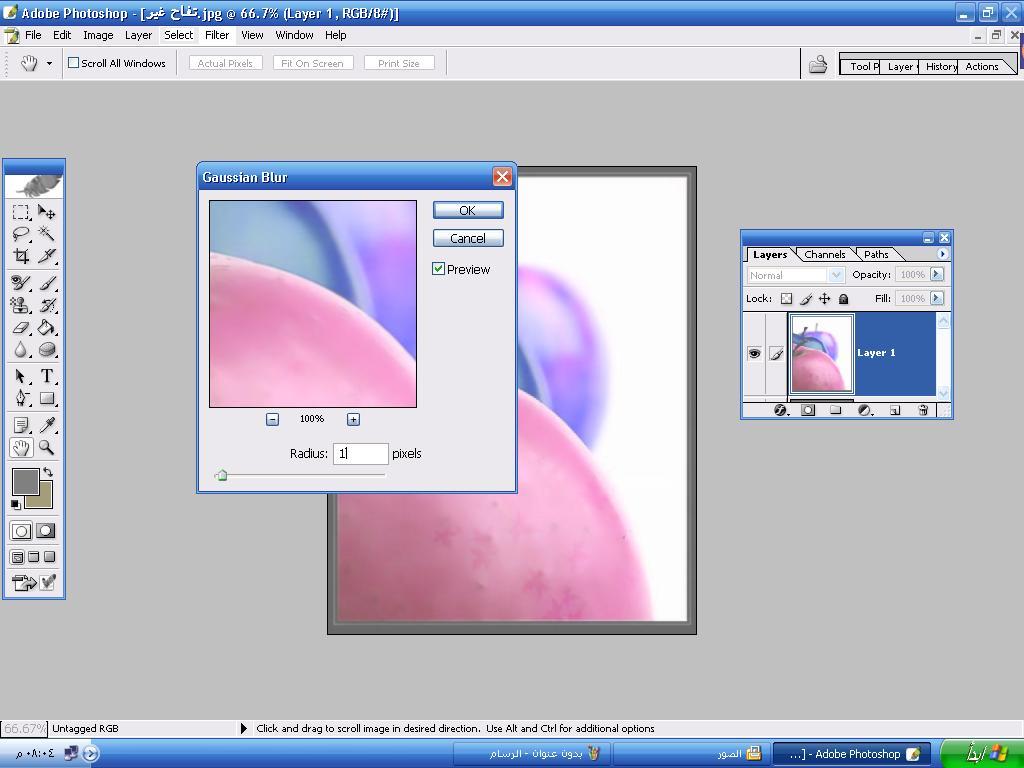
Task: Toggle the Preview checkbox in Gaussian Blur
Action: click(x=438, y=269)
